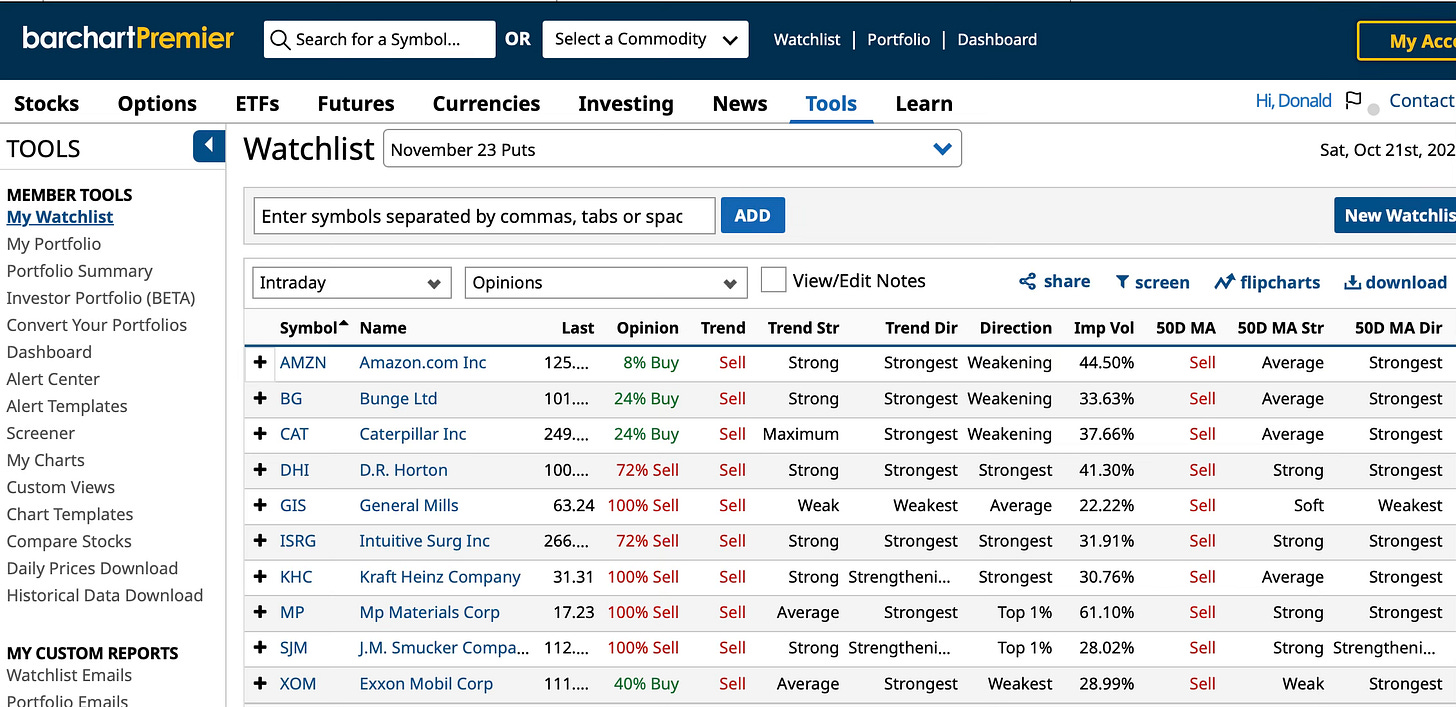Collapse the Tools sidebar arrow

tap(209, 147)
